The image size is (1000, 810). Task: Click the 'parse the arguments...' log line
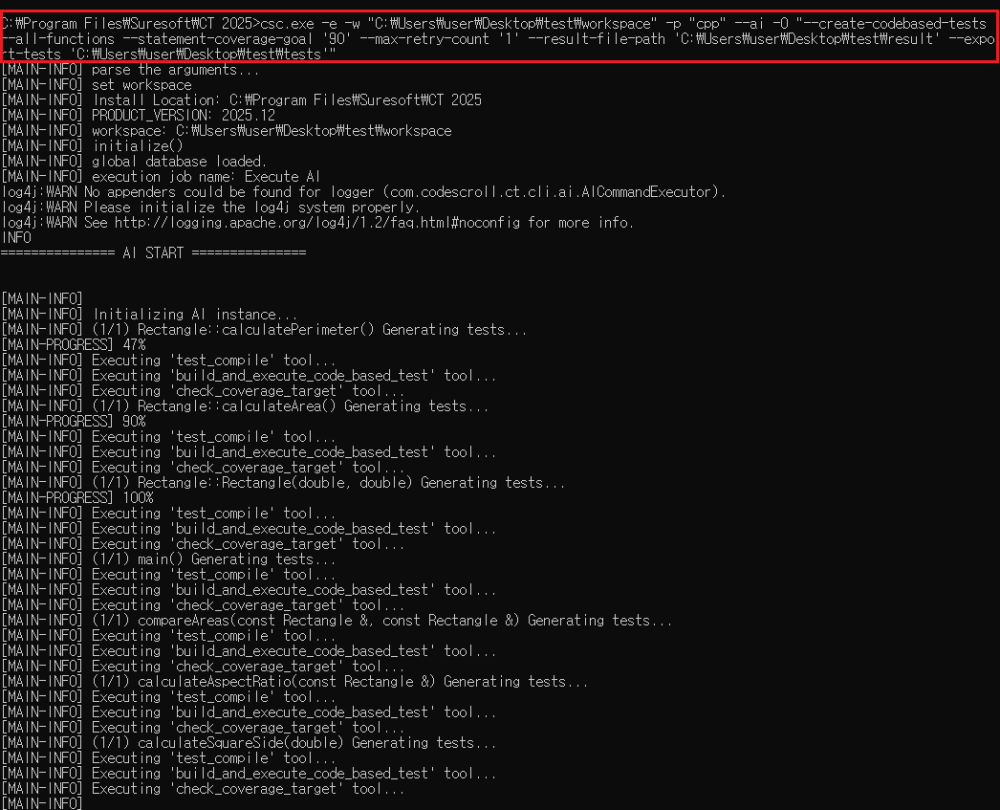click(x=130, y=70)
